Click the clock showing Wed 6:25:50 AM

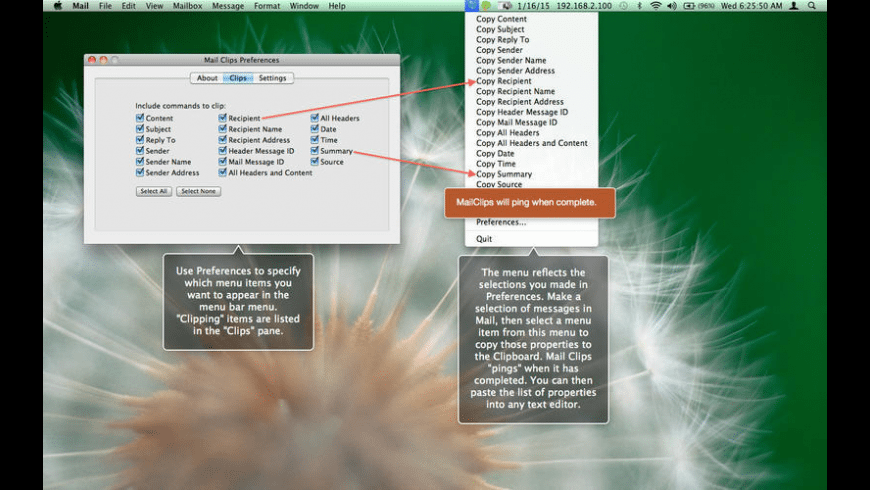pyautogui.click(x=751, y=6)
